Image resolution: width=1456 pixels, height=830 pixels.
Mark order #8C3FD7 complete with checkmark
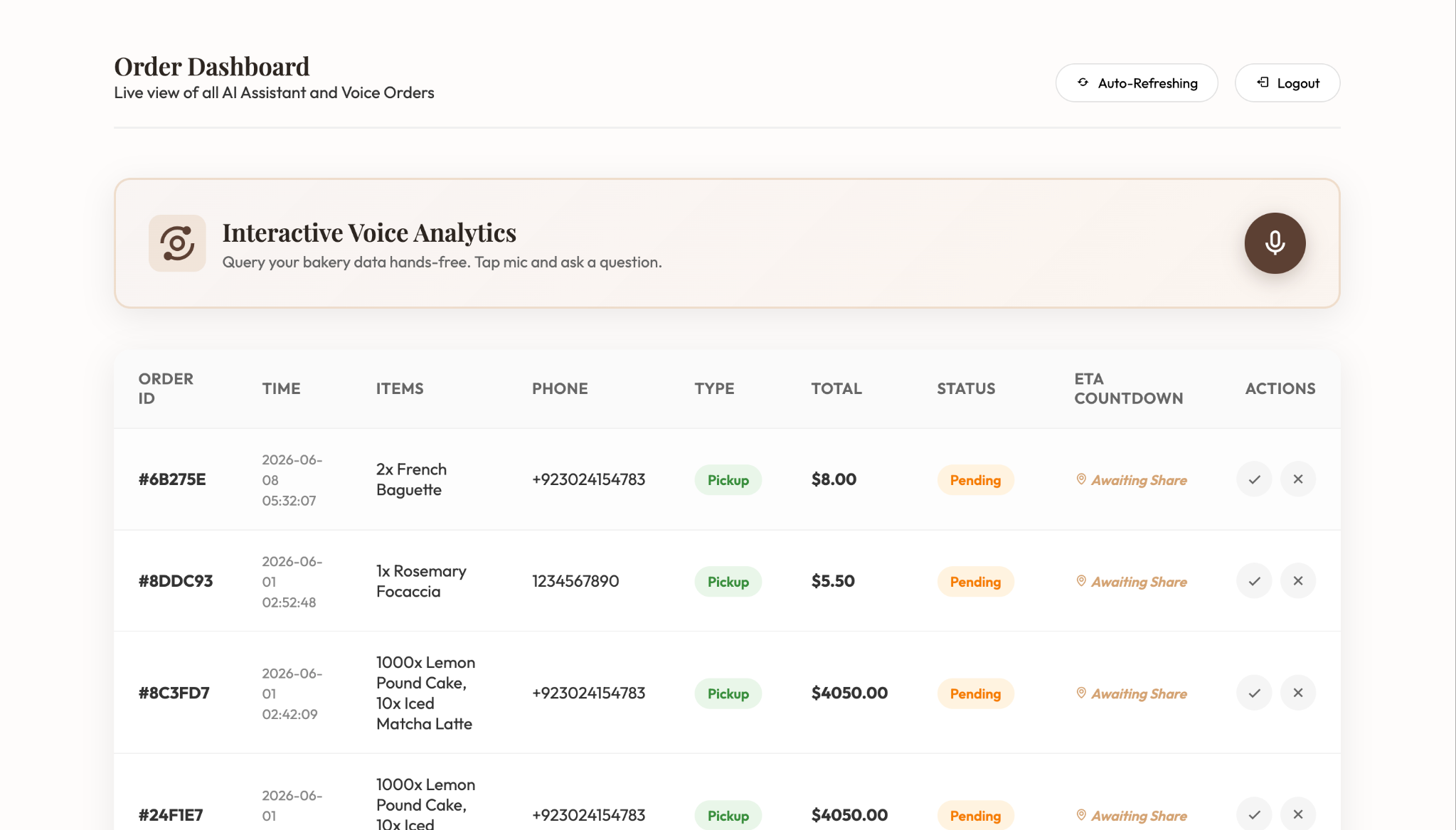pyautogui.click(x=1254, y=693)
